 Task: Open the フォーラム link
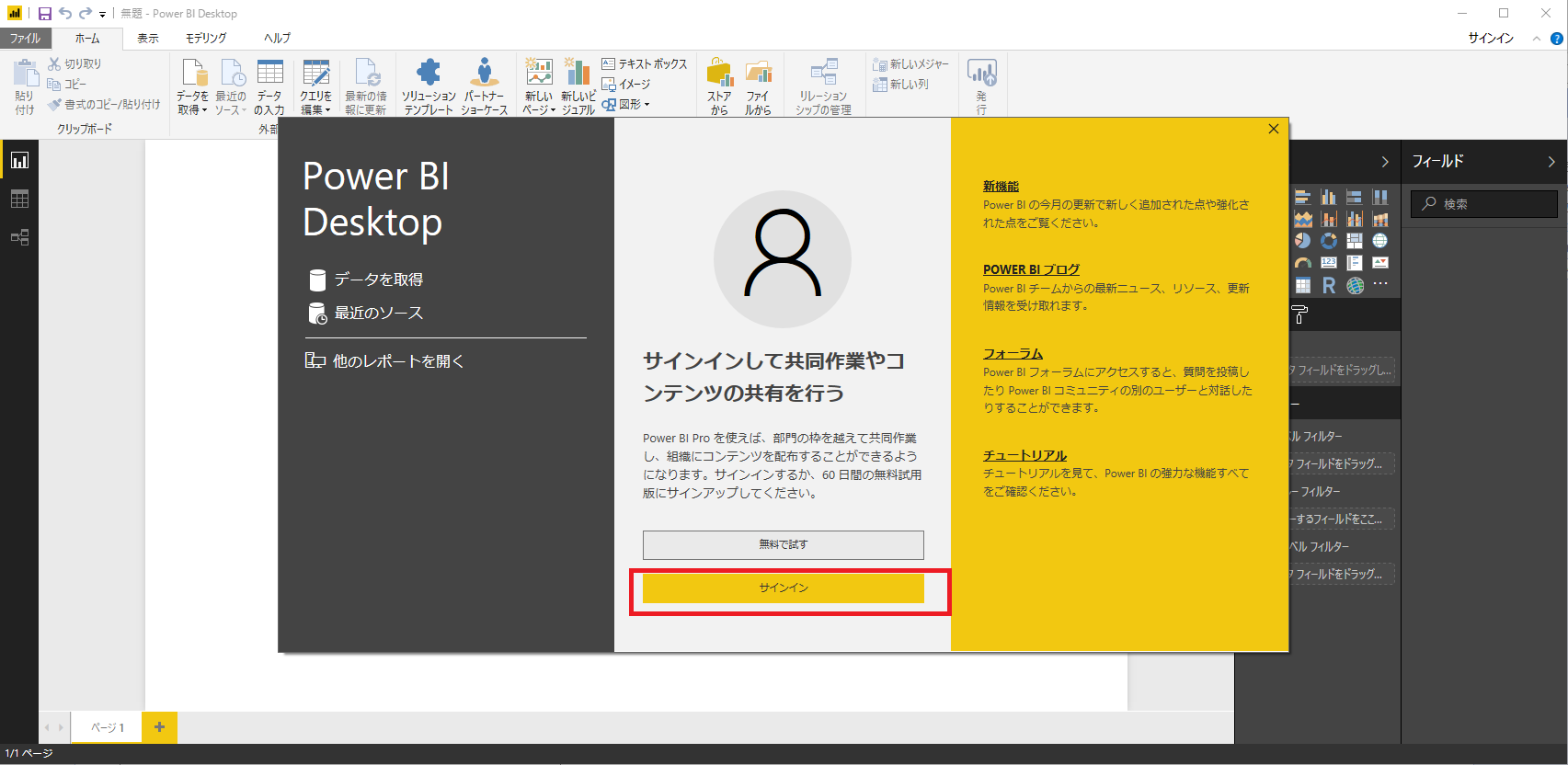coord(1013,353)
